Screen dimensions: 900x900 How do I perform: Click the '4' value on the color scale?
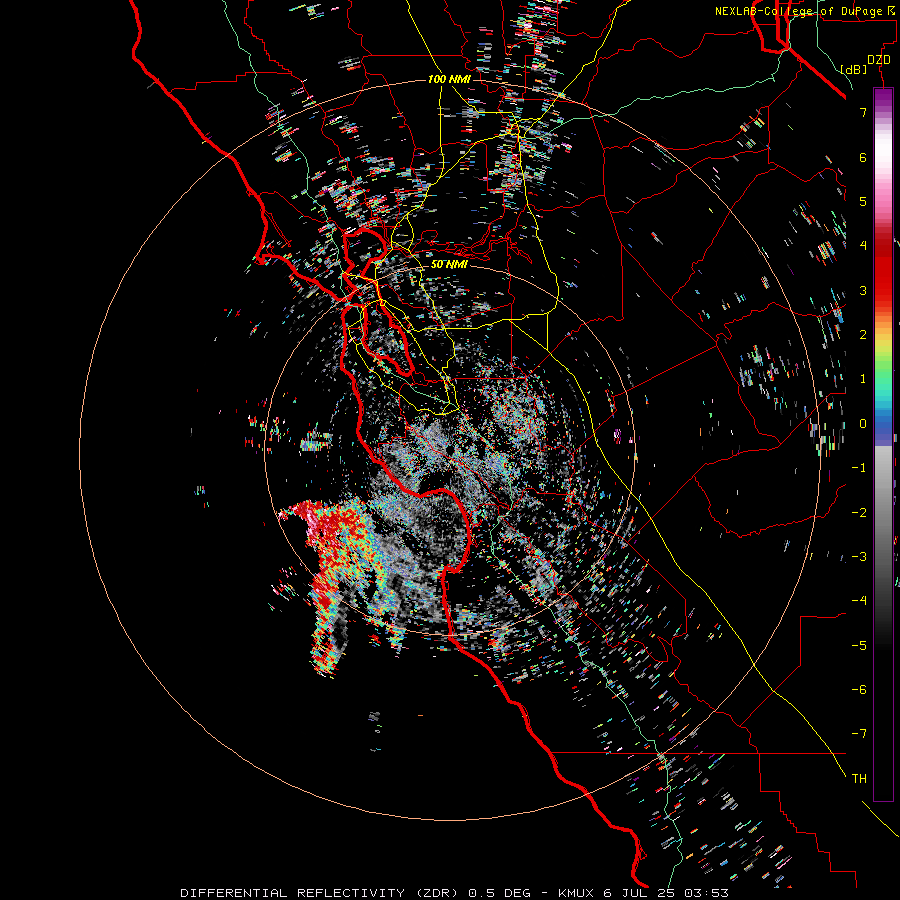pos(863,246)
